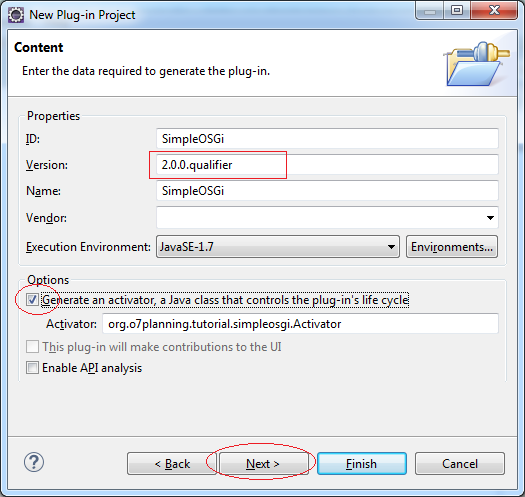Expand the Execution Environment JavaSE-1.7 combo

tap(278, 247)
